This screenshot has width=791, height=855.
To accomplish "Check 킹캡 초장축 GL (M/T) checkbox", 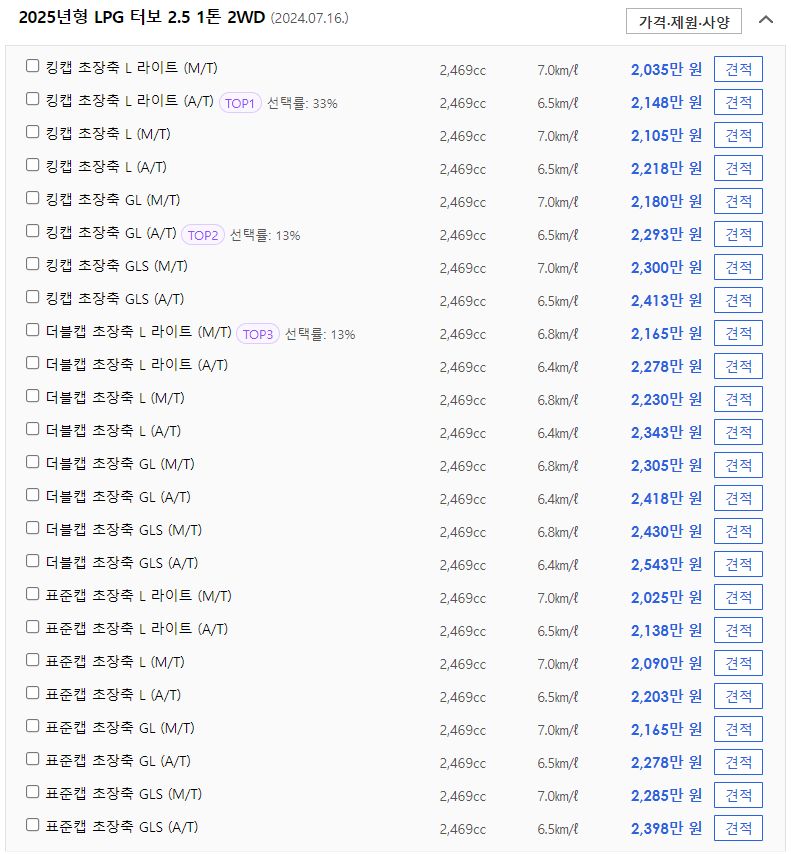I will point(33,198).
